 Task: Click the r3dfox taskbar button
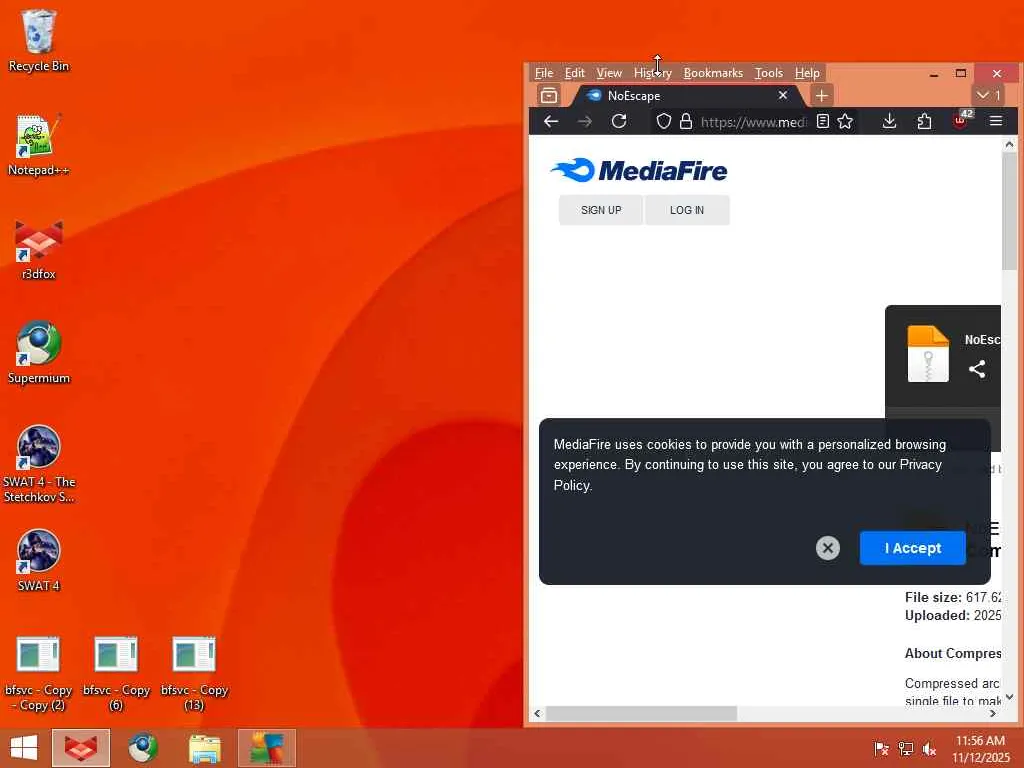[81, 748]
